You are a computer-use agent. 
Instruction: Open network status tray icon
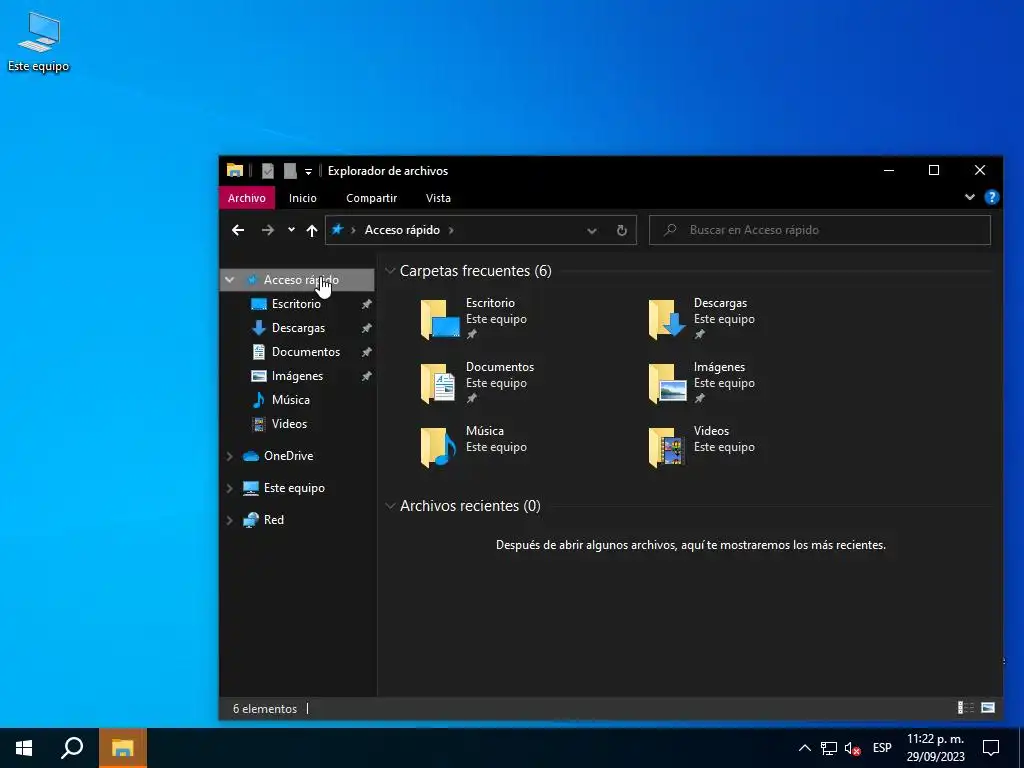pyautogui.click(x=829, y=748)
